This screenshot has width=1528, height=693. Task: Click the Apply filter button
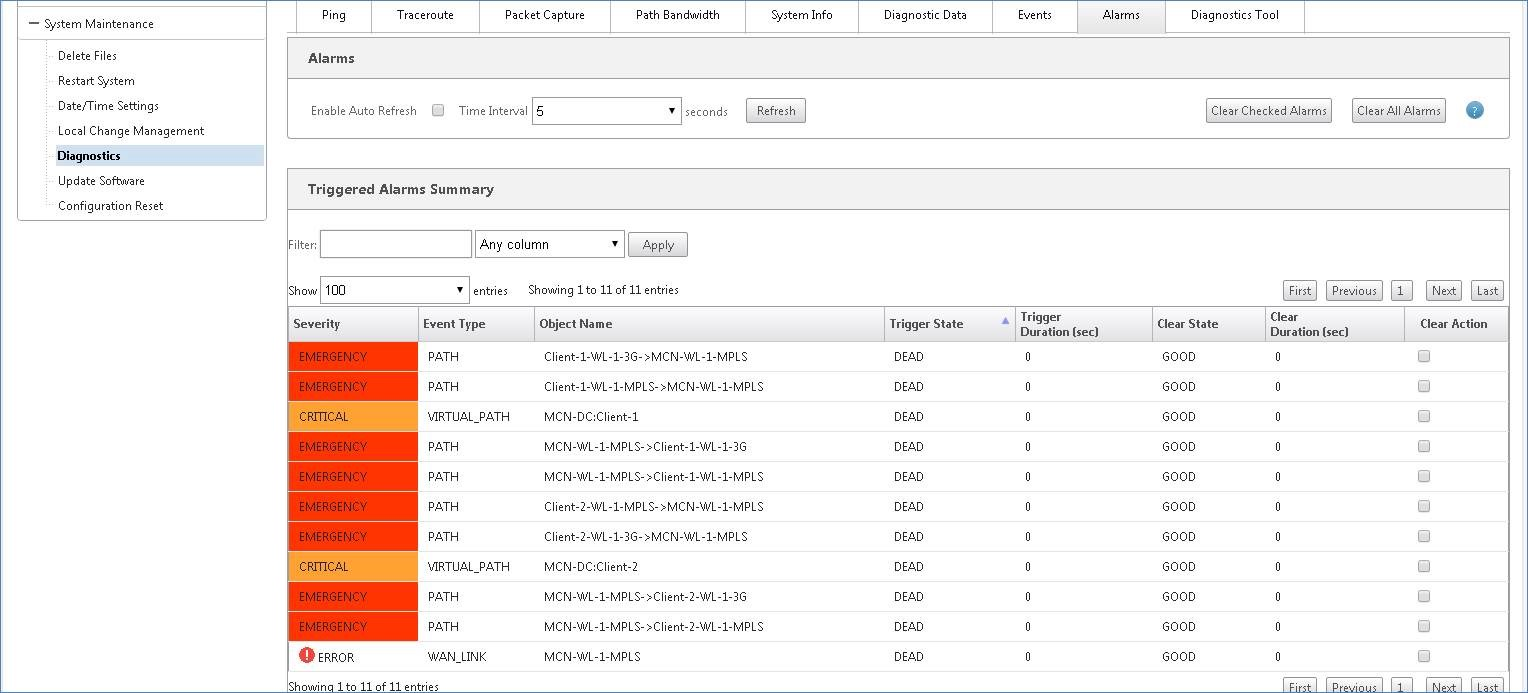click(x=658, y=245)
